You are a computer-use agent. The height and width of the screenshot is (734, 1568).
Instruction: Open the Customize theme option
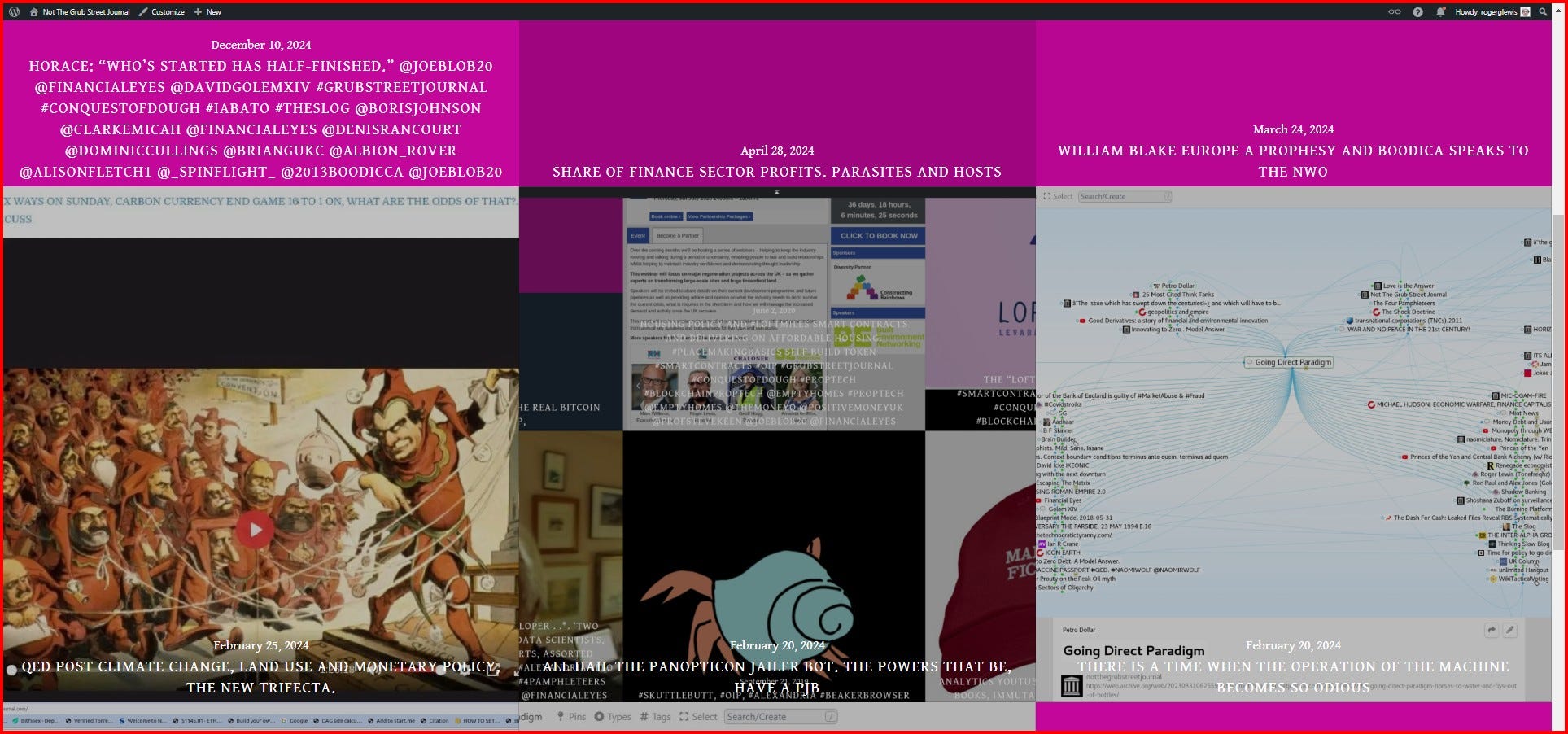(x=162, y=11)
